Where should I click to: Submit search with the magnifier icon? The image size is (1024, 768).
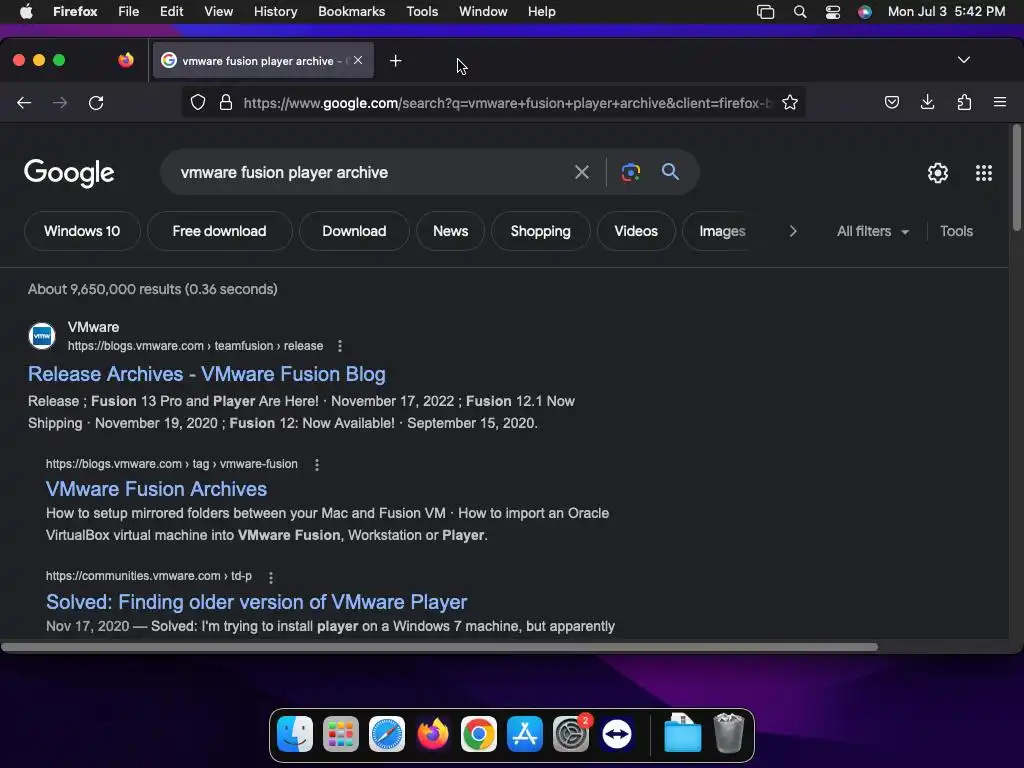click(670, 172)
